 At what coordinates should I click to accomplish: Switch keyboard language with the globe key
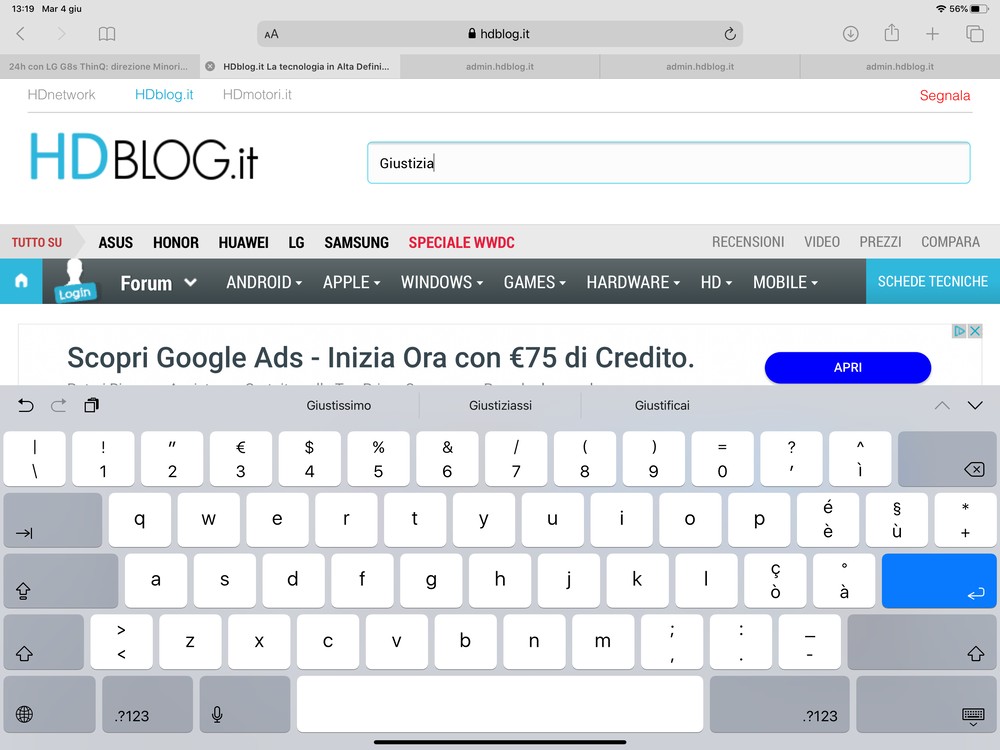[50, 704]
